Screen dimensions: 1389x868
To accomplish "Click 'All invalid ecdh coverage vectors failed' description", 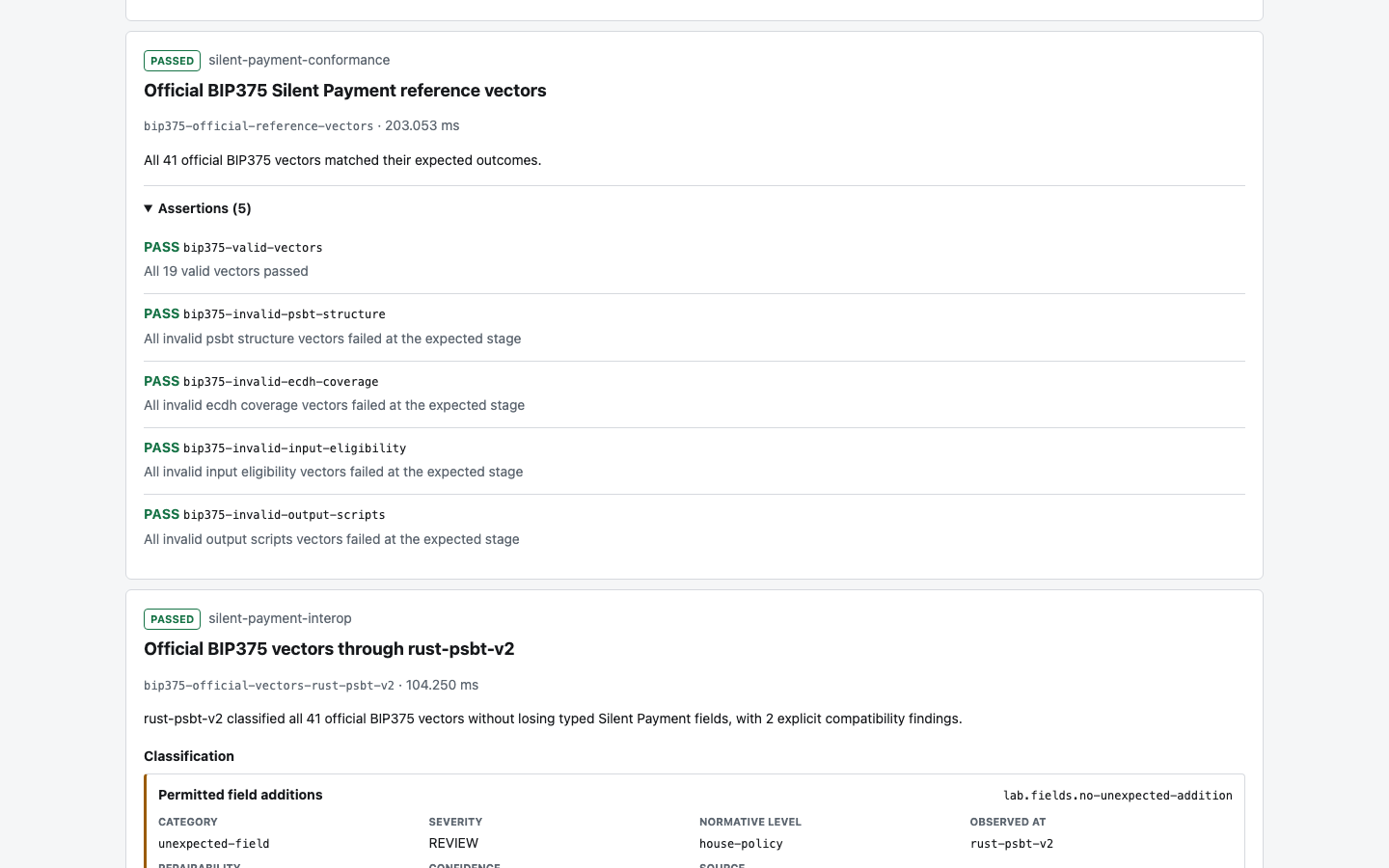I will click(x=335, y=405).
